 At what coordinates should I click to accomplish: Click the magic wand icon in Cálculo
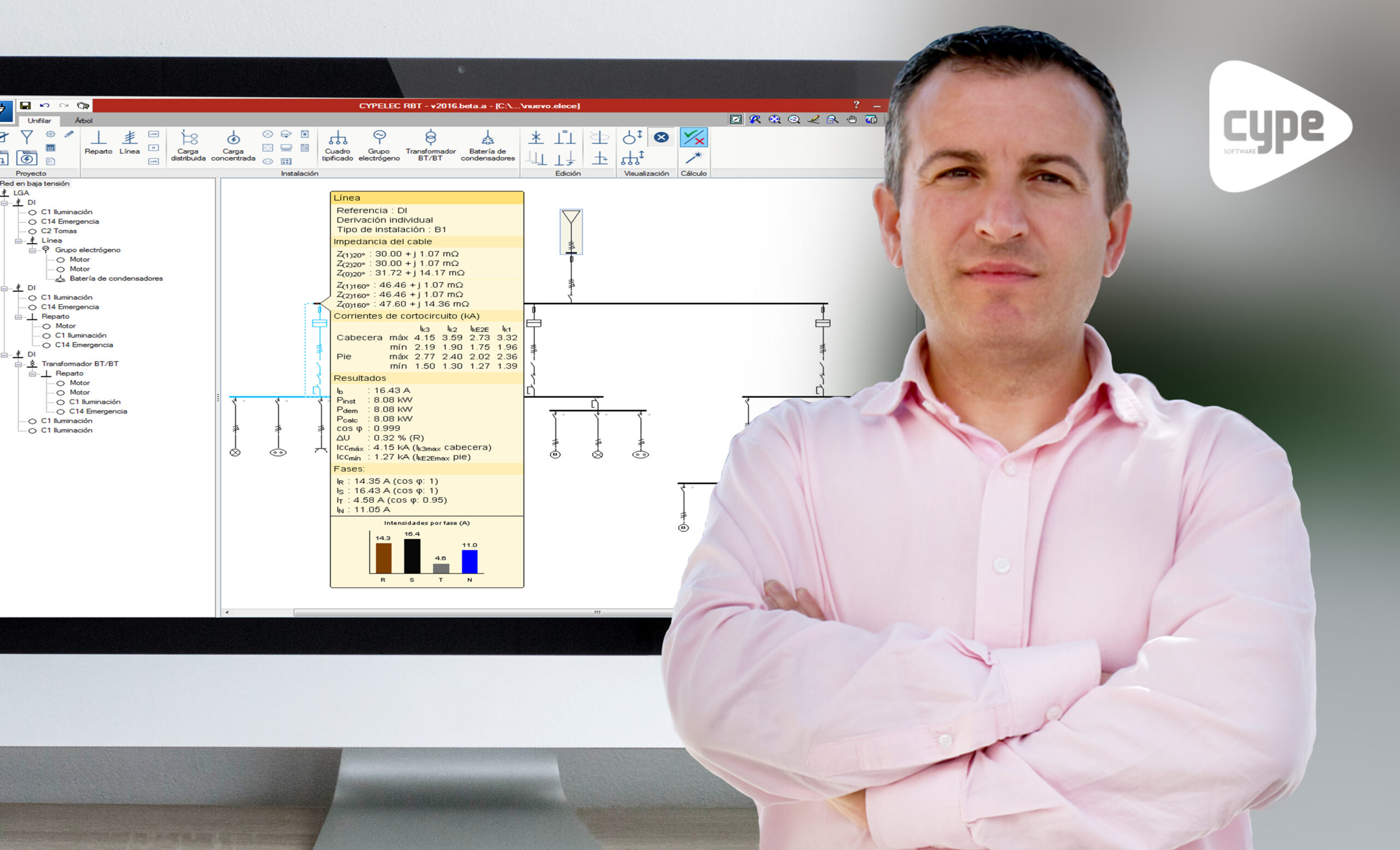click(x=694, y=158)
